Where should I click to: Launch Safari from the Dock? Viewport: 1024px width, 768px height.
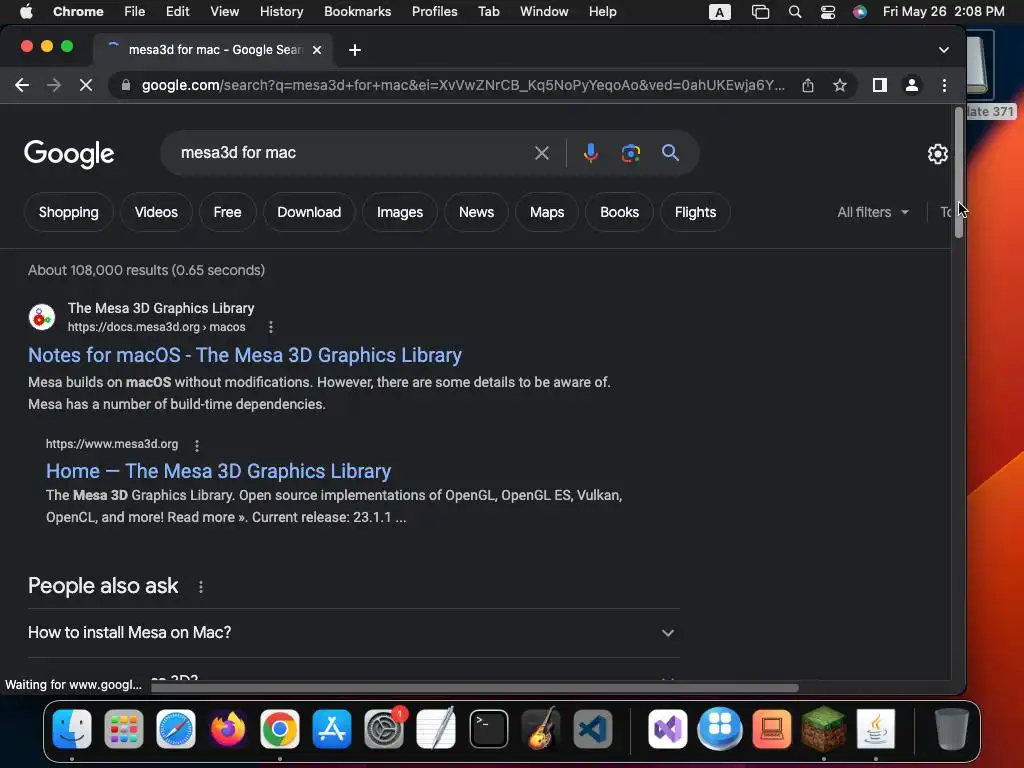point(176,729)
